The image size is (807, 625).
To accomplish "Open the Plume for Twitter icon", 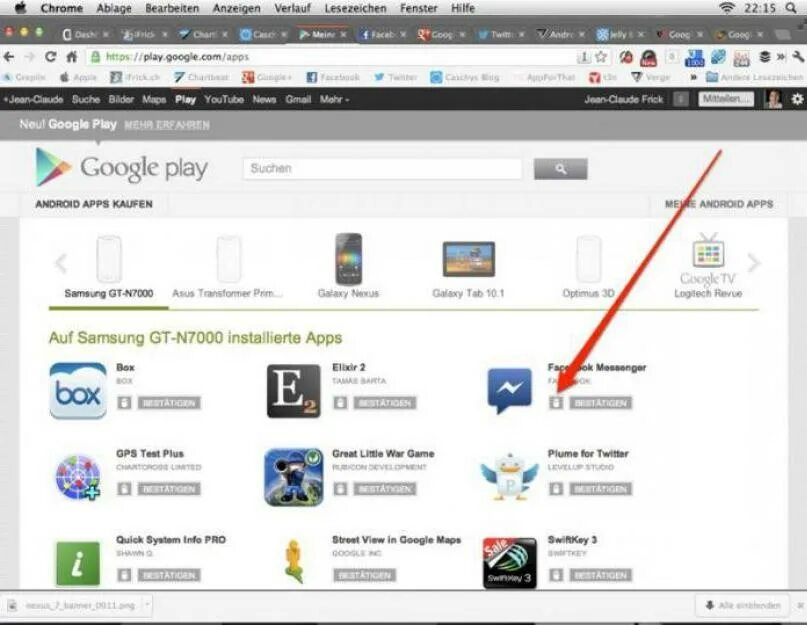I will point(510,477).
